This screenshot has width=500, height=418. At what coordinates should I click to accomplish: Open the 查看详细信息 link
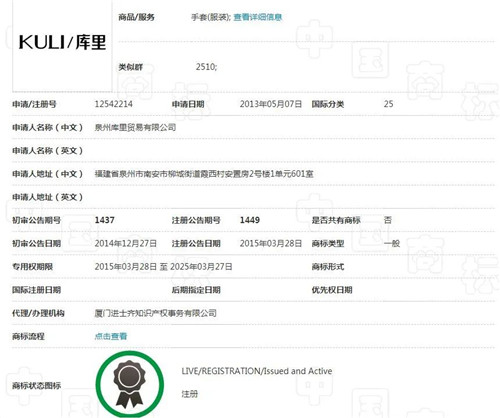pyautogui.click(x=258, y=17)
